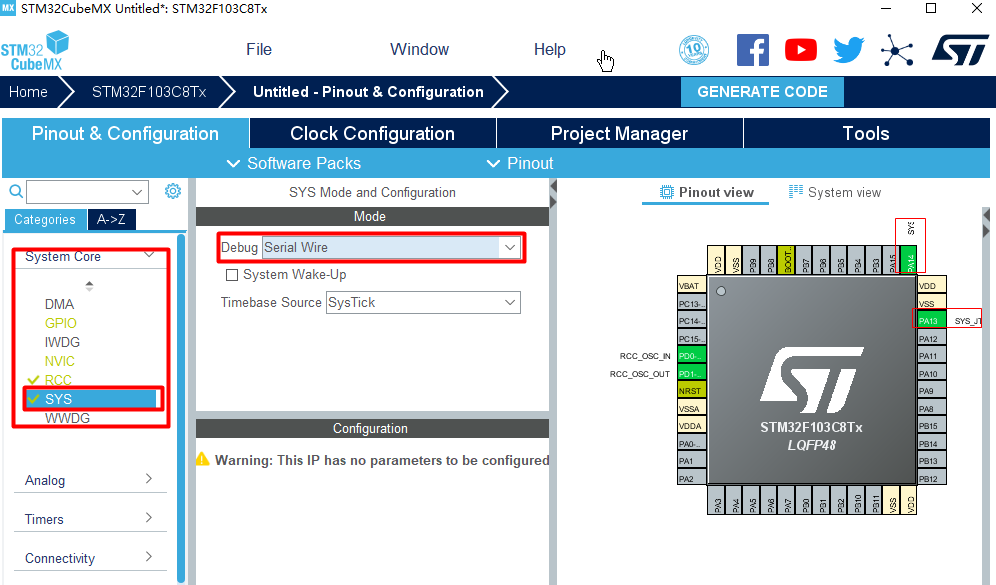Click the NRST pin on chip

pos(692,391)
